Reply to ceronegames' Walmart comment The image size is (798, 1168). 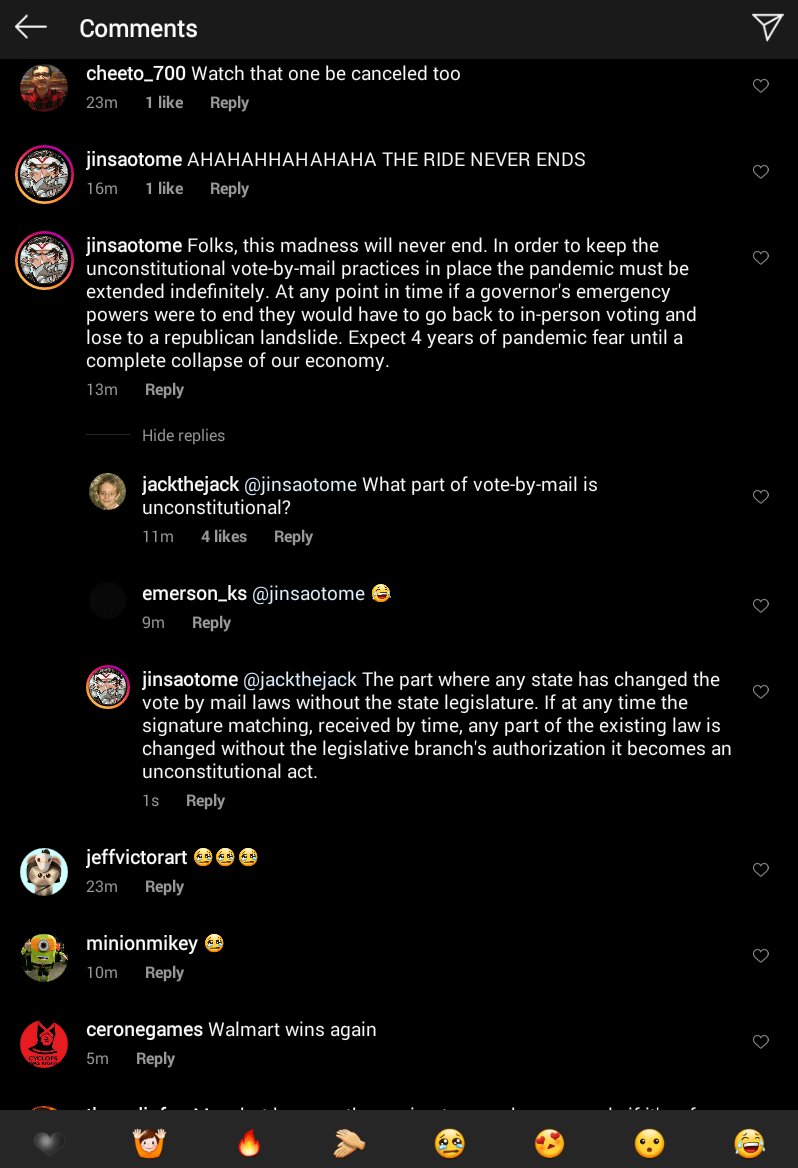155,1059
